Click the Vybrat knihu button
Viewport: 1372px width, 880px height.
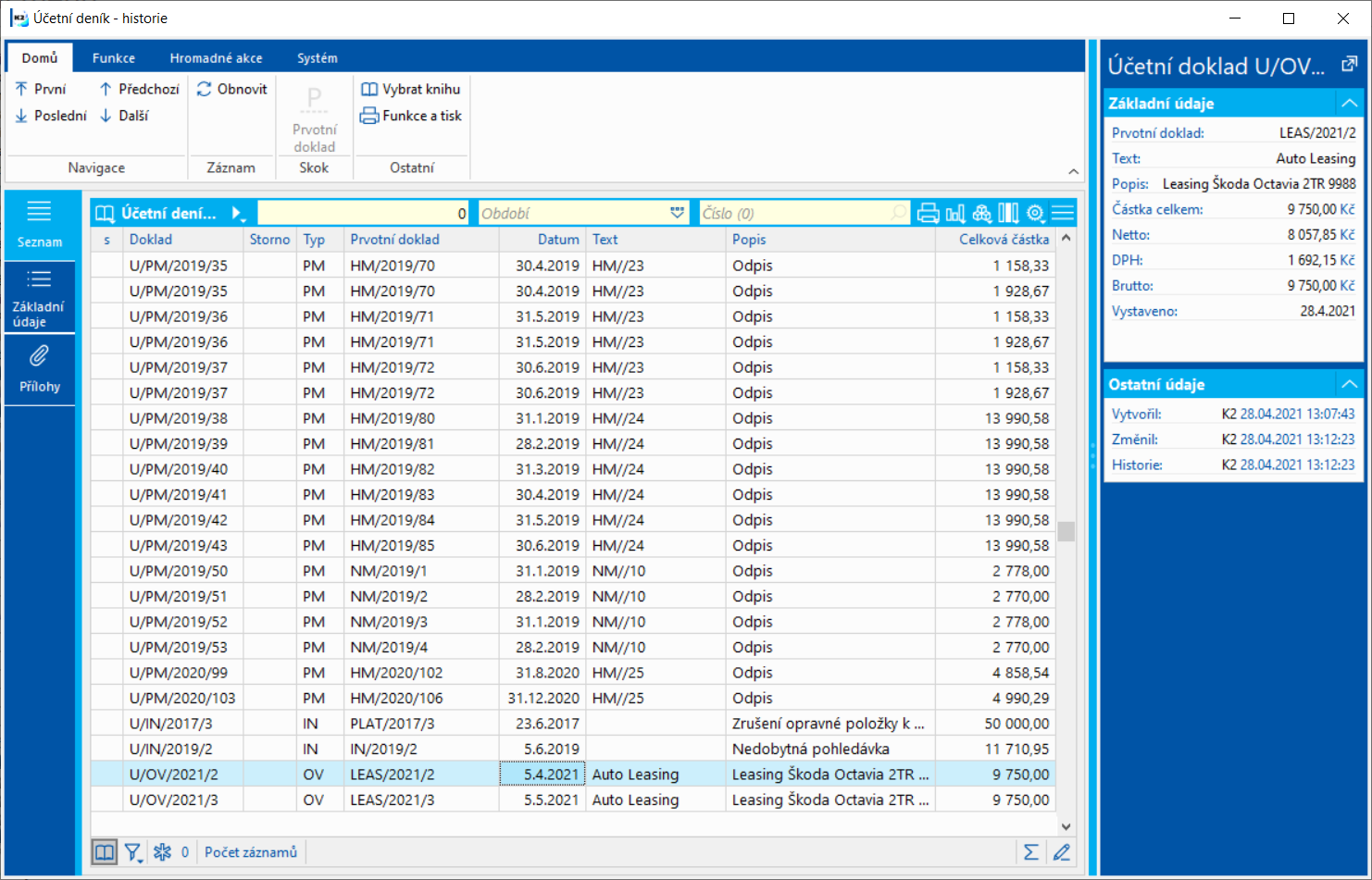coord(410,89)
